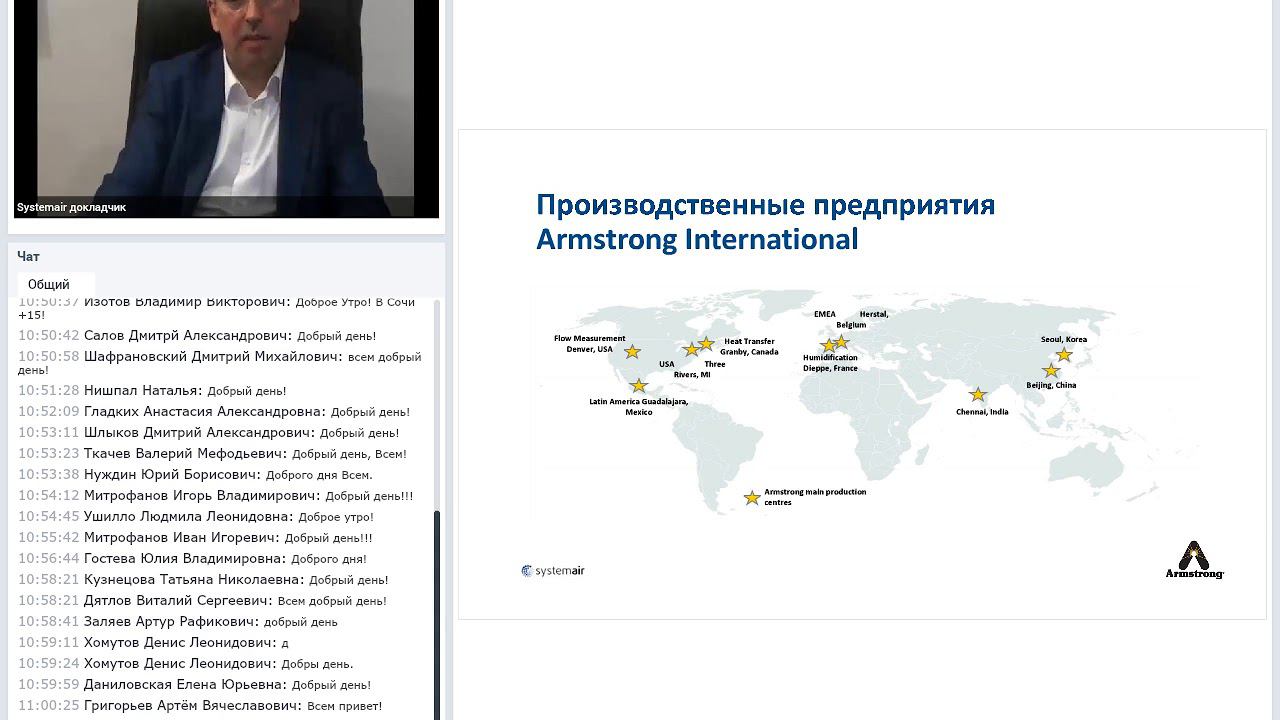
Task: Click the Чат panel header
Action: click(x=28, y=257)
